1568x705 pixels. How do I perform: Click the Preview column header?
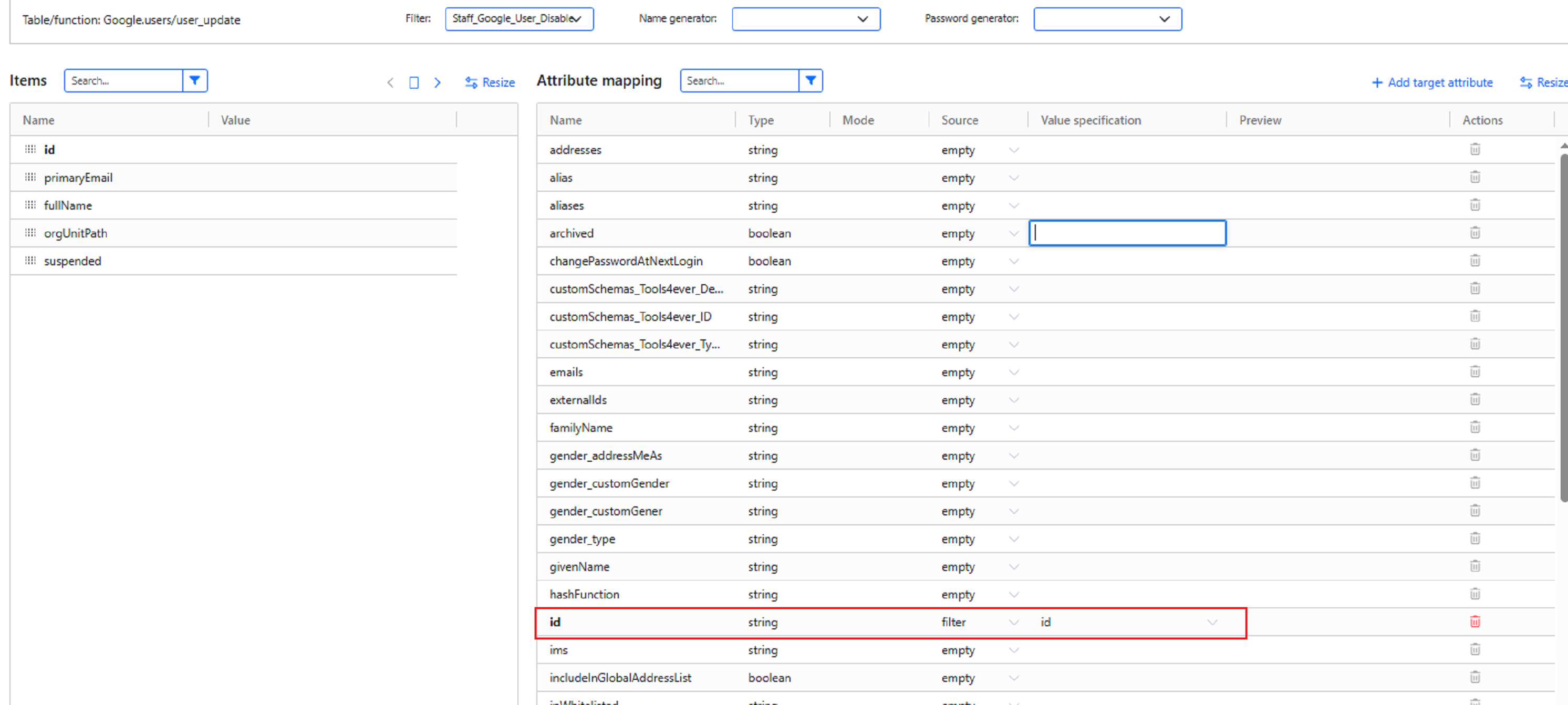1260,120
